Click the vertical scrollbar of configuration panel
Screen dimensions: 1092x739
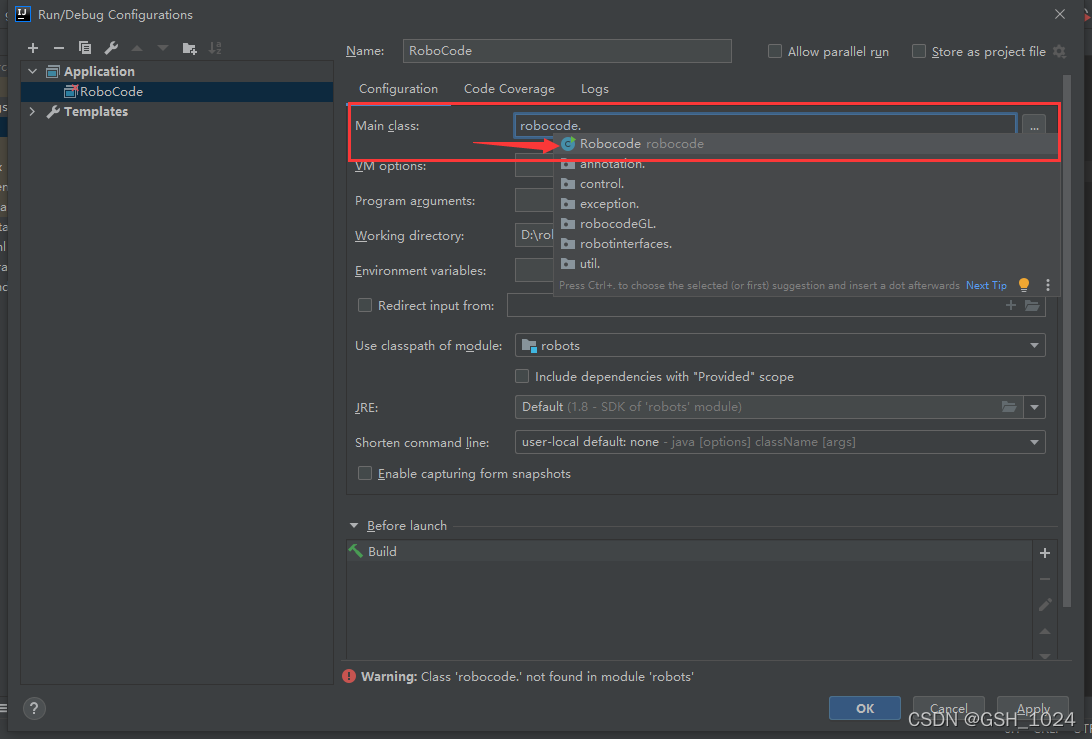[1067, 341]
